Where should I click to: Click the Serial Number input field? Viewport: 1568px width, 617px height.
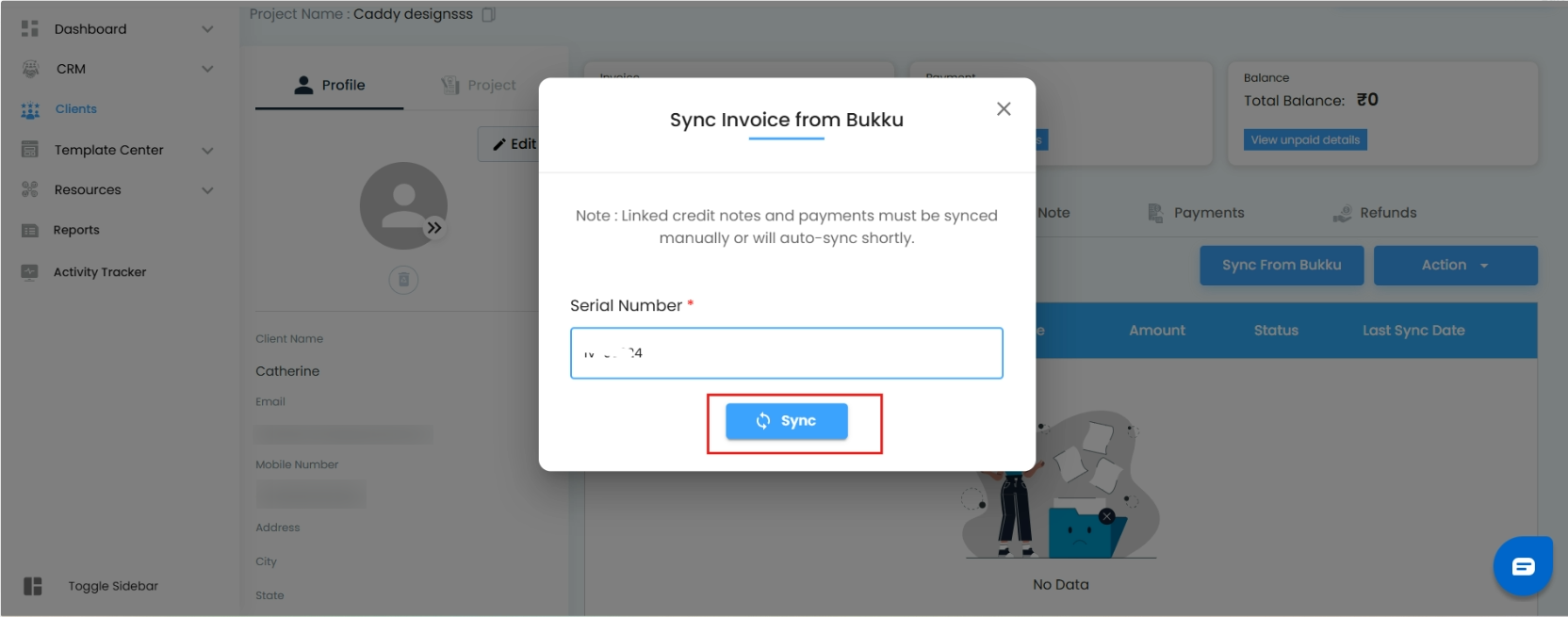click(x=786, y=353)
